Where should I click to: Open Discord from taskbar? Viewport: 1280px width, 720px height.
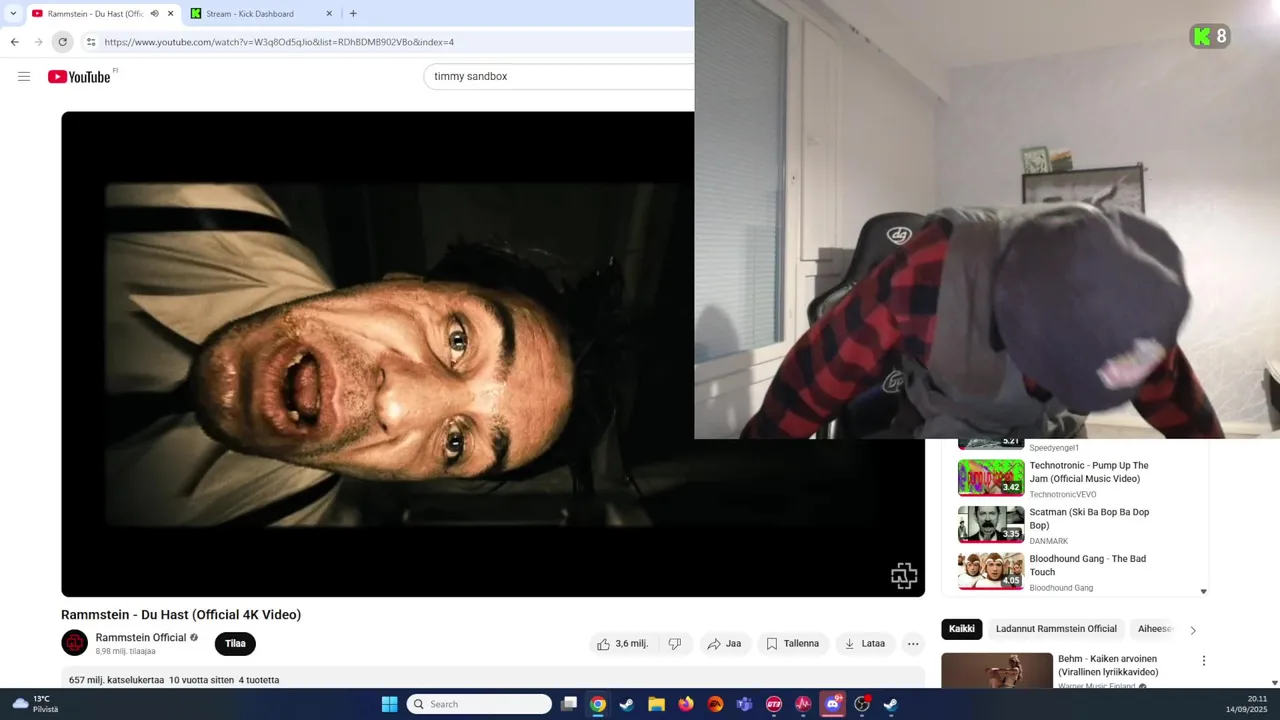tap(833, 704)
